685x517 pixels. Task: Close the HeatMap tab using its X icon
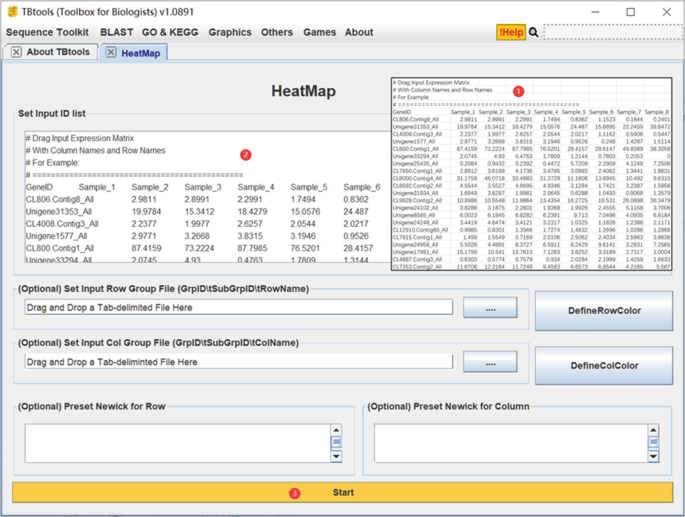(111, 53)
